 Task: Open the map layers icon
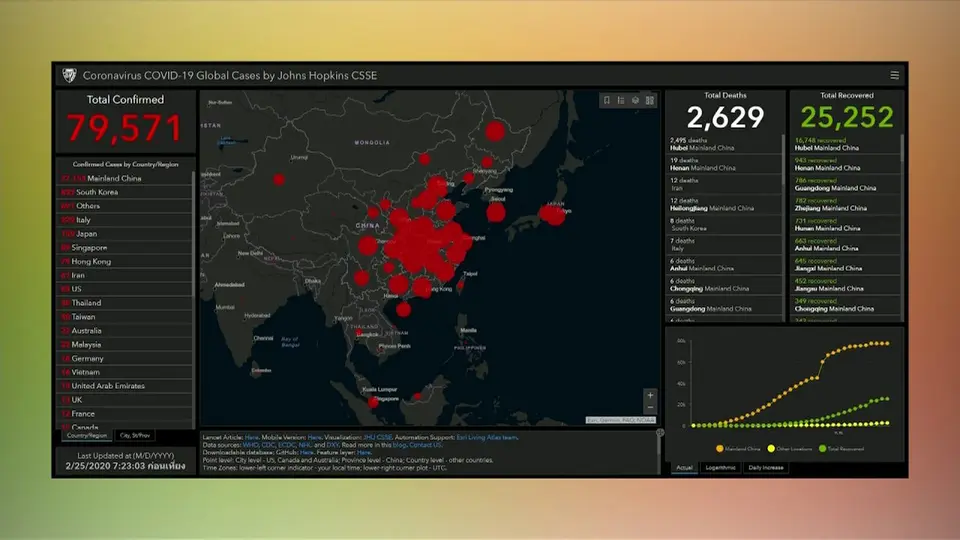pyautogui.click(x=636, y=100)
